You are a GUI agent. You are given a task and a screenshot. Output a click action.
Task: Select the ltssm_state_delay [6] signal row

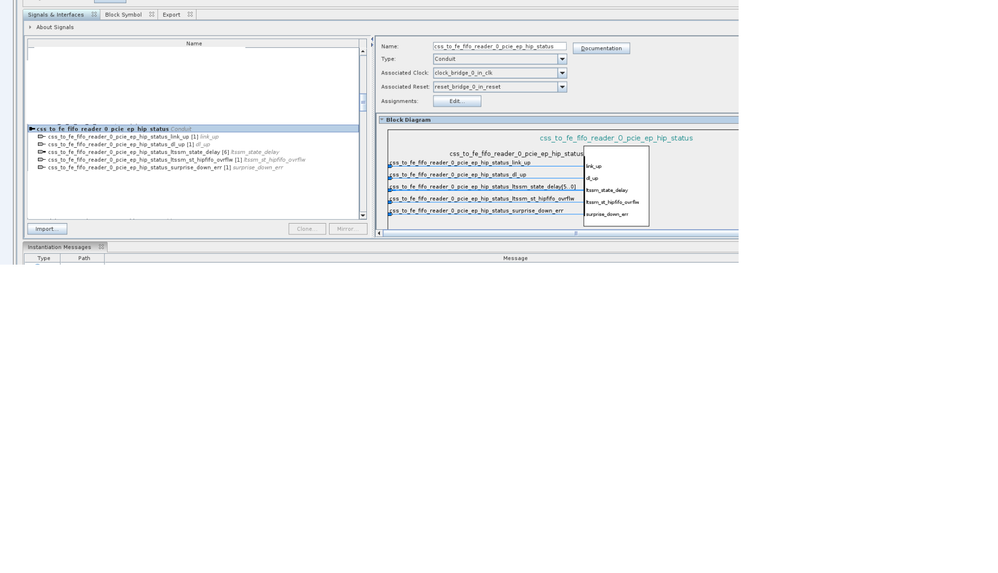tap(193, 152)
